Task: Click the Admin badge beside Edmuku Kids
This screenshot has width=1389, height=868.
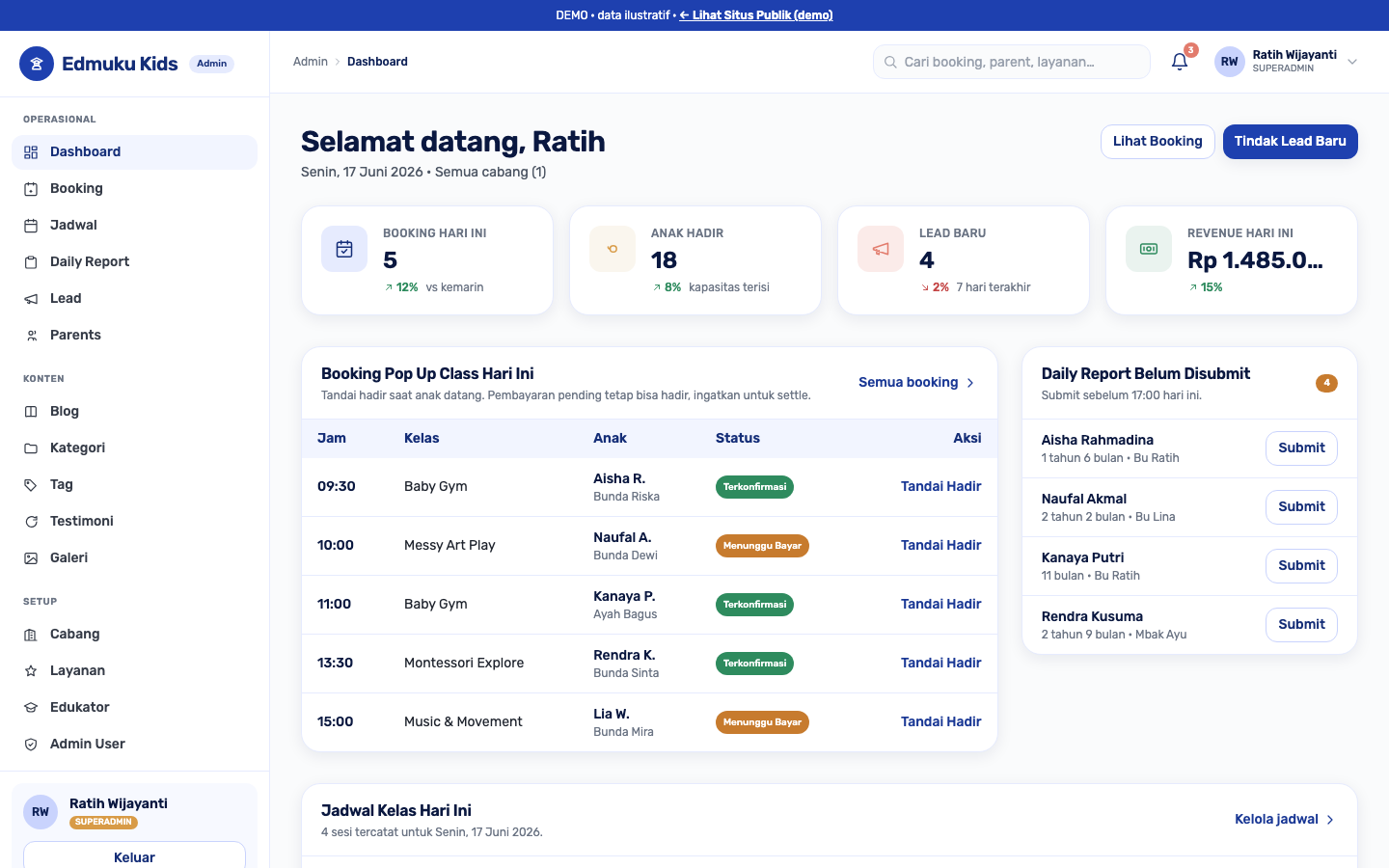Action: click(x=211, y=64)
